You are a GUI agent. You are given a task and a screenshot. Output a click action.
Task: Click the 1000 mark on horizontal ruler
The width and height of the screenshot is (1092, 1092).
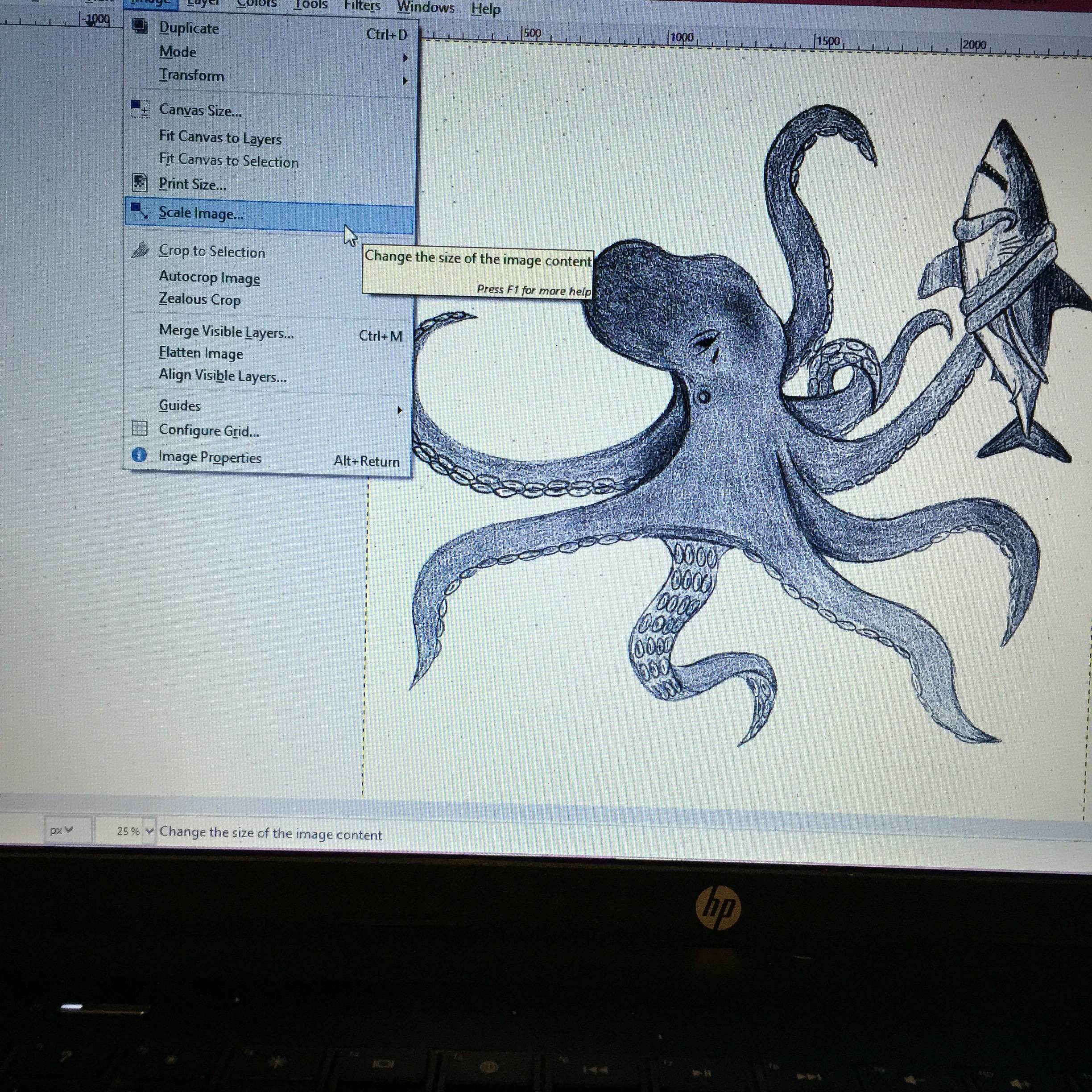tap(682, 38)
